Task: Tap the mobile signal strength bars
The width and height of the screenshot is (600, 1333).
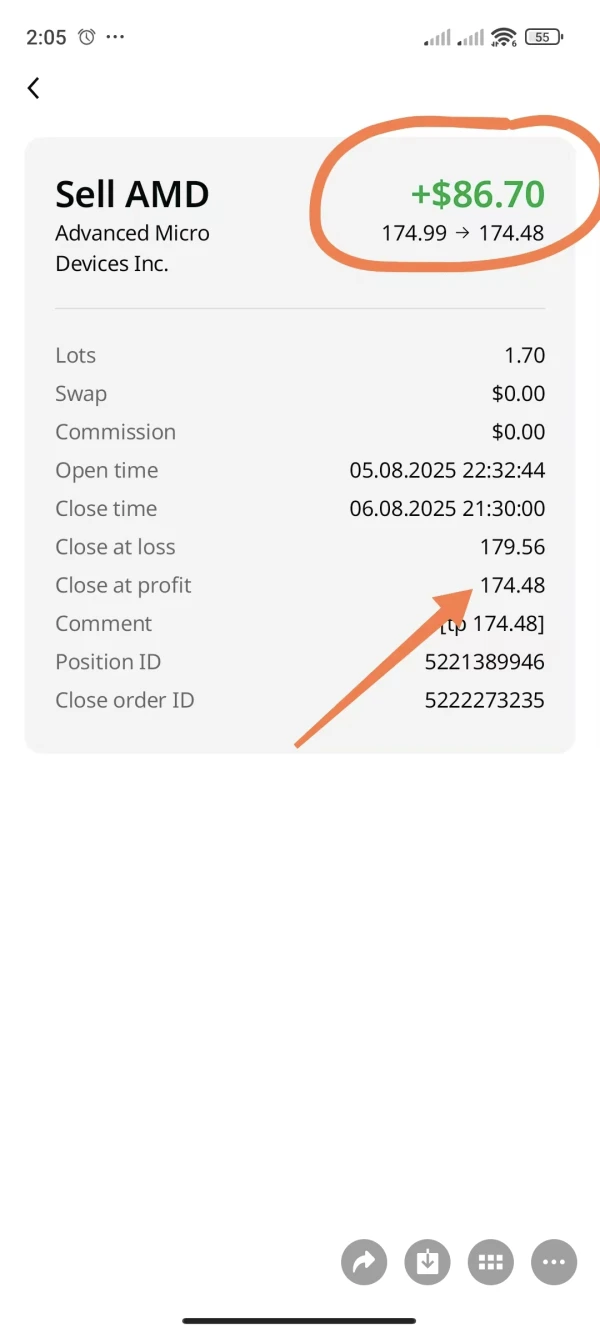Action: click(x=438, y=38)
